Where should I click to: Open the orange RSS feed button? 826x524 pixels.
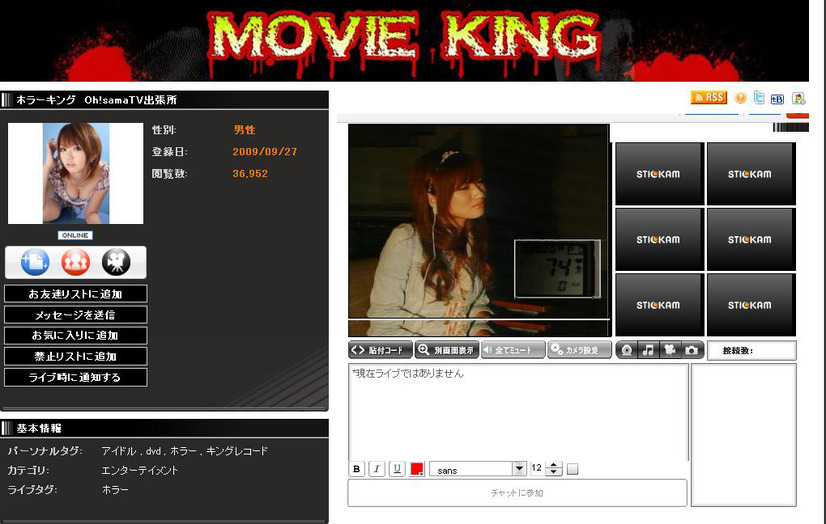709,97
